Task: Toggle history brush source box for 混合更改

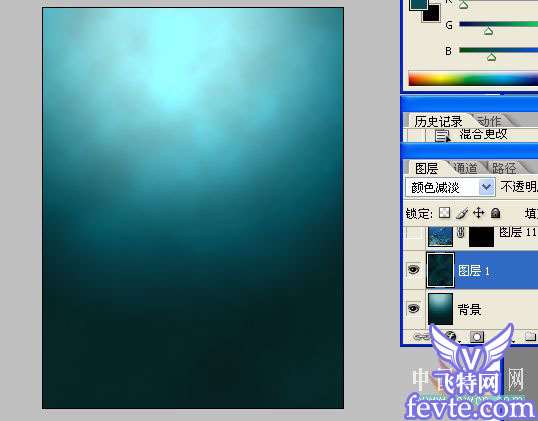Action: coord(416,135)
